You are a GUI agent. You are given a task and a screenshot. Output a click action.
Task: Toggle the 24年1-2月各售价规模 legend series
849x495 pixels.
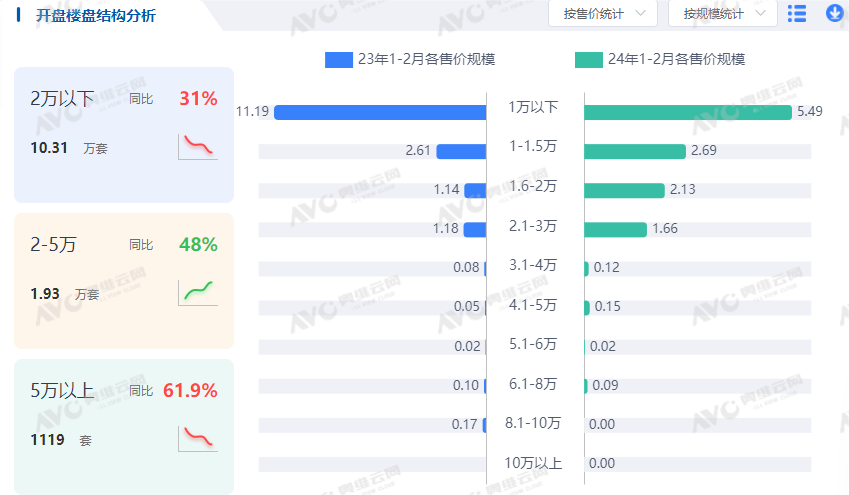[x=660, y=59]
